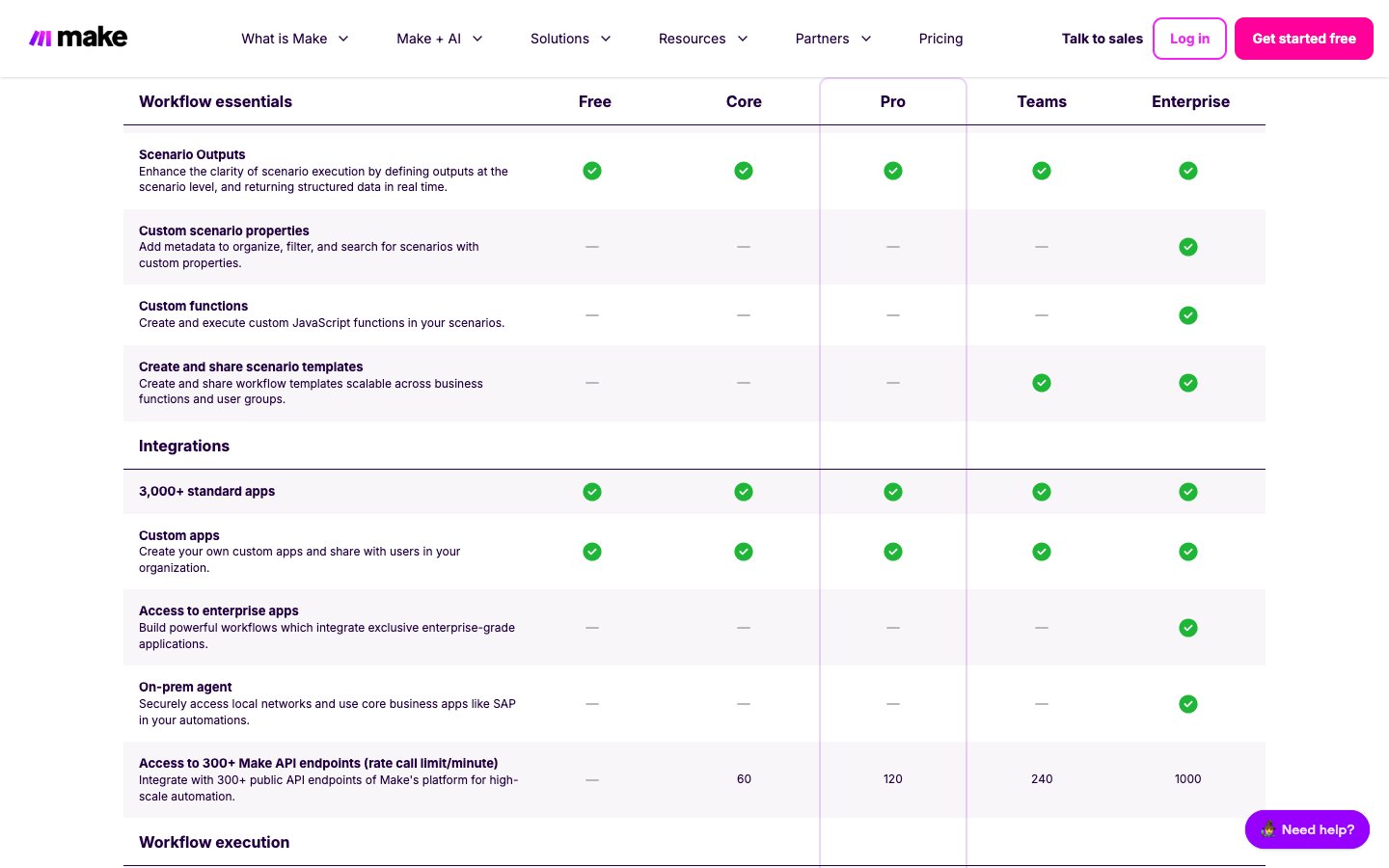Click Pro checkmark for 3,000+ standard apps

tap(893, 492)
